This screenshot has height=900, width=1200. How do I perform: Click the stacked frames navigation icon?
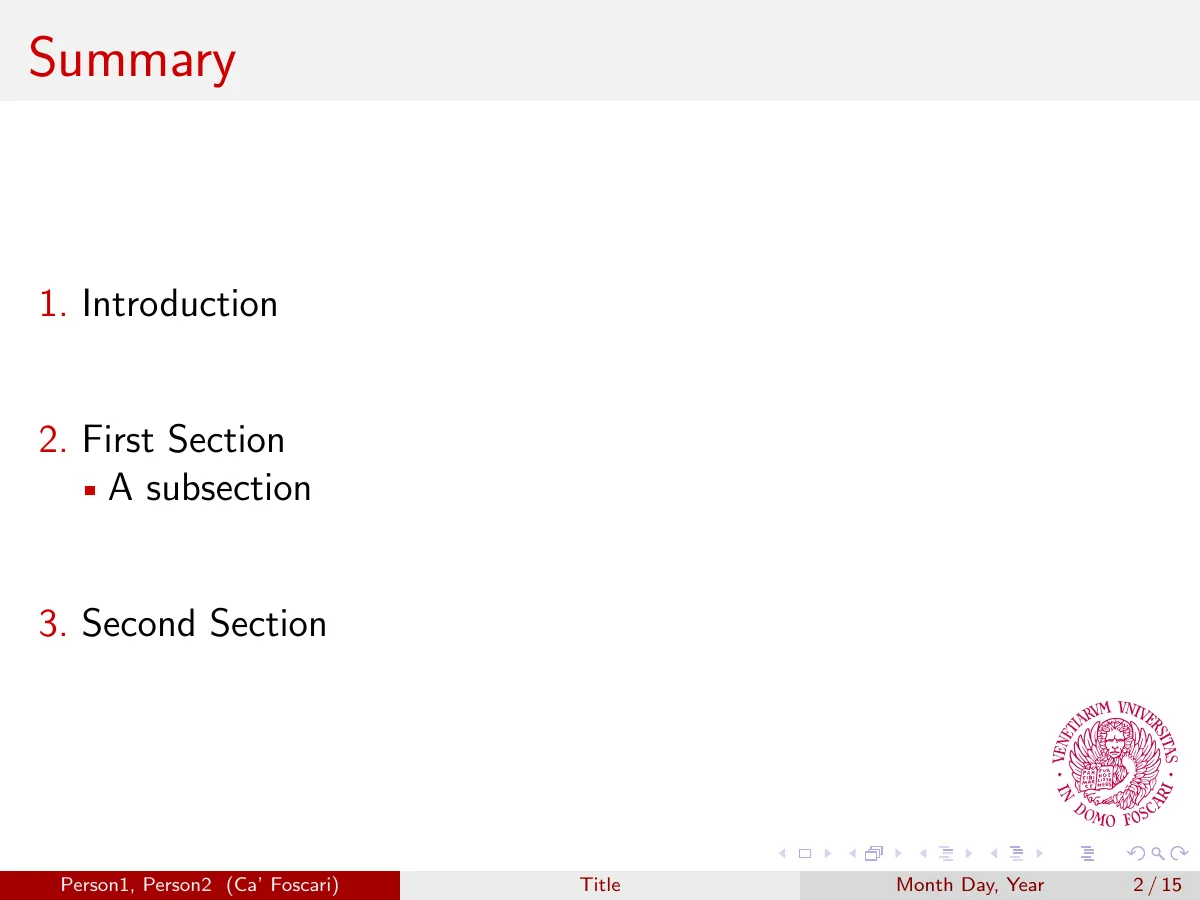[874, 853]
